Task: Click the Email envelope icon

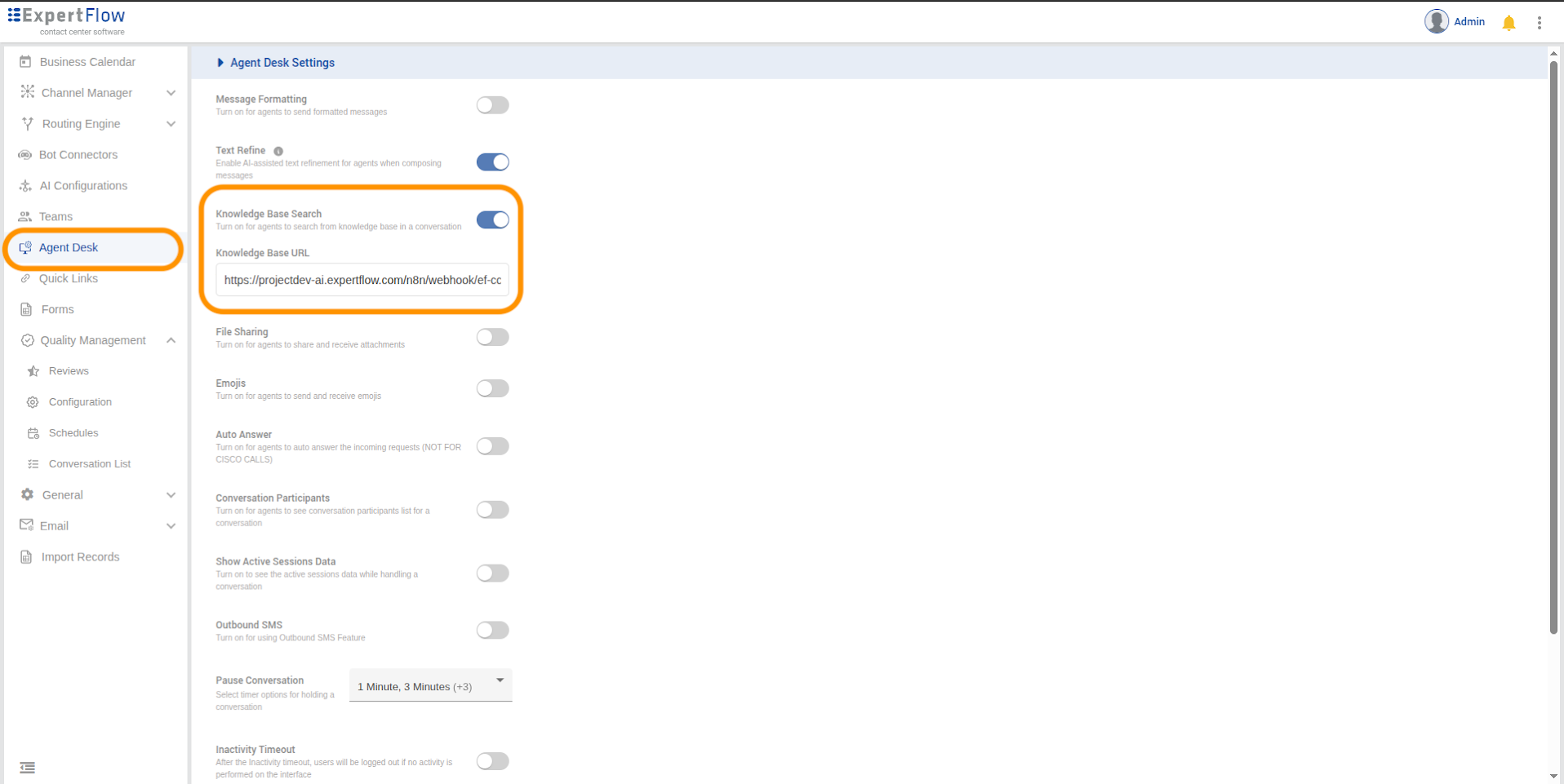Action: click(26, 525)
